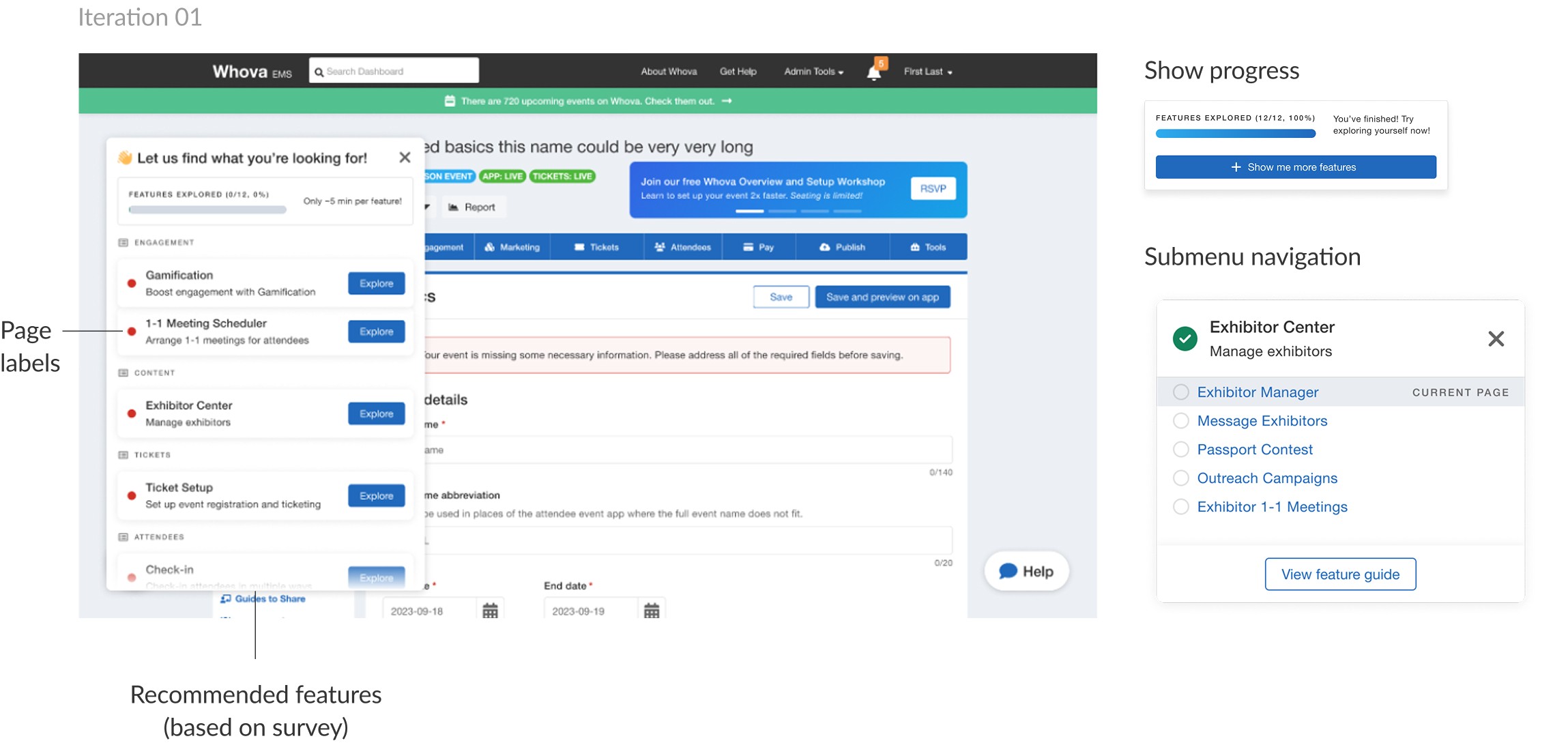Viewport: 1568px width, 743px height.
Task: Click the notification bell icon
Action: (873, 72)
